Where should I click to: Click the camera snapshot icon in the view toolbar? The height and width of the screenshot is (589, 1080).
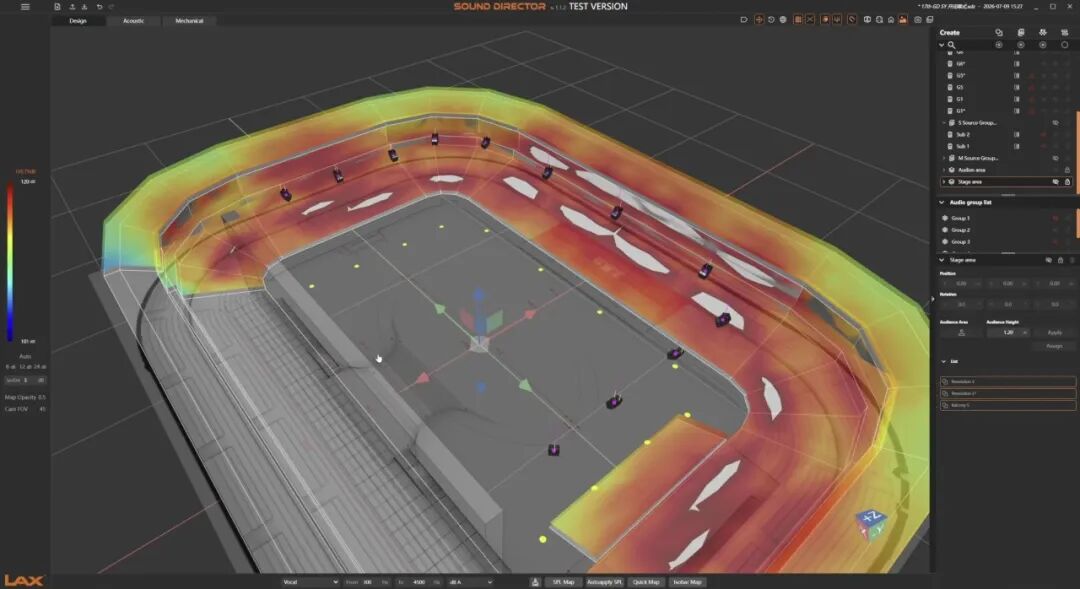(x=917, y=20)
